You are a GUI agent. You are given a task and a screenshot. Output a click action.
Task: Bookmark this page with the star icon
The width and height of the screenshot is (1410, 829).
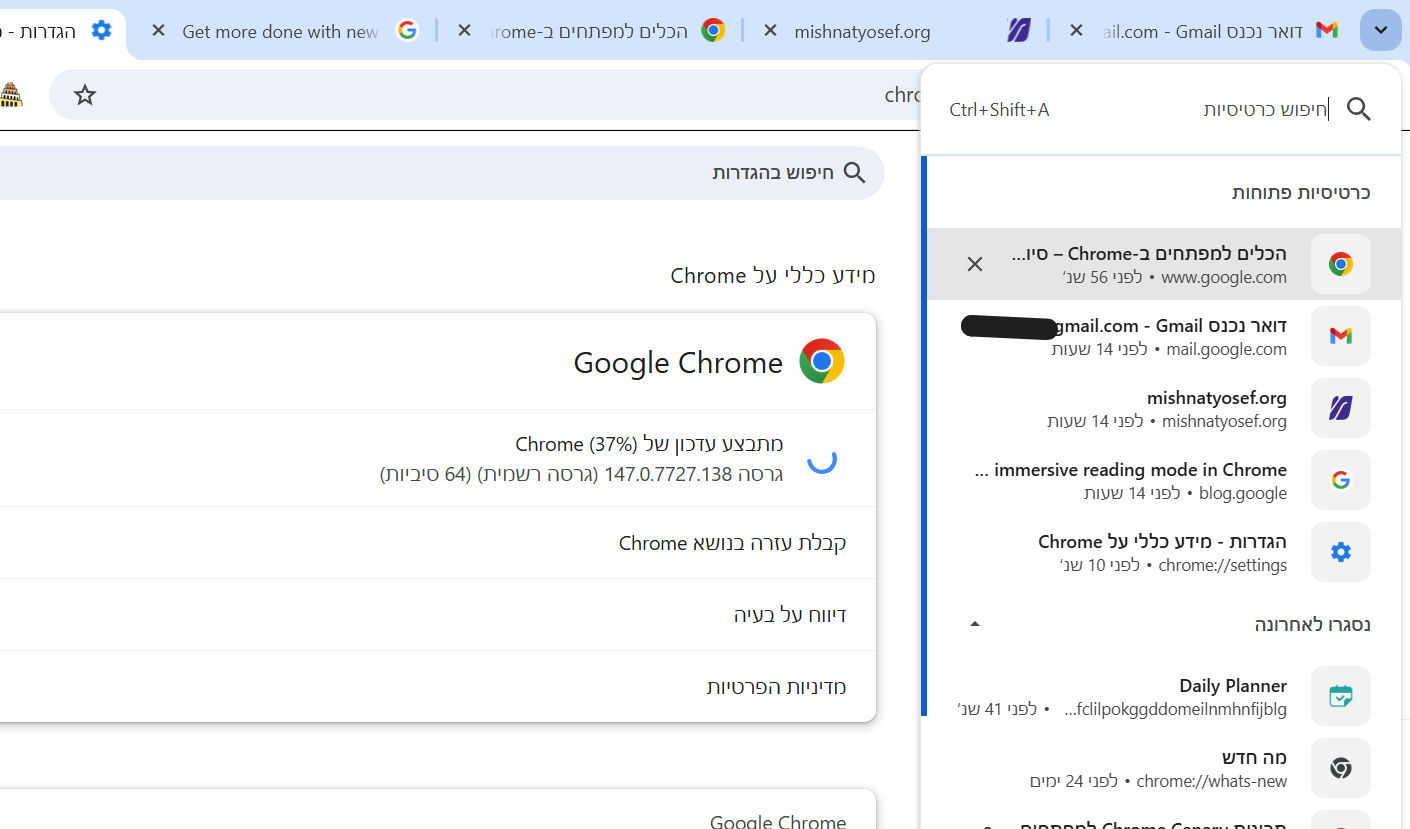click(85, 95)
